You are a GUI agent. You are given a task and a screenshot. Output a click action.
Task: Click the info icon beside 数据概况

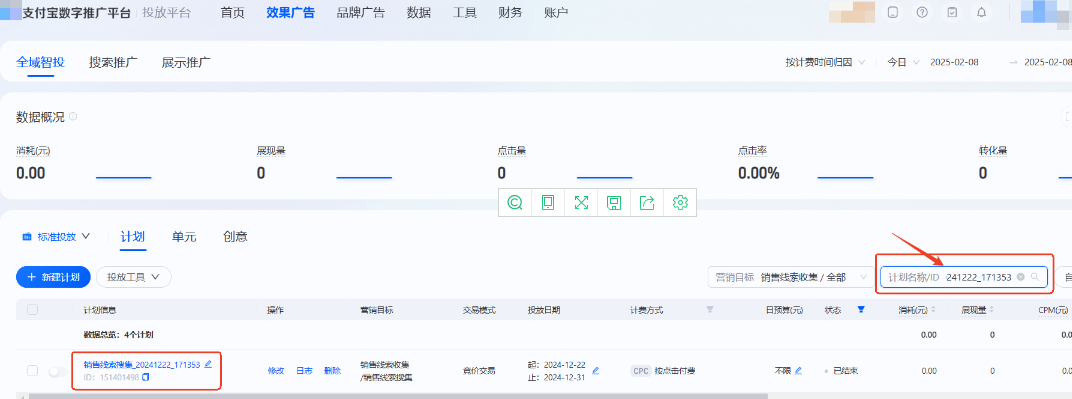click(73, 117)
